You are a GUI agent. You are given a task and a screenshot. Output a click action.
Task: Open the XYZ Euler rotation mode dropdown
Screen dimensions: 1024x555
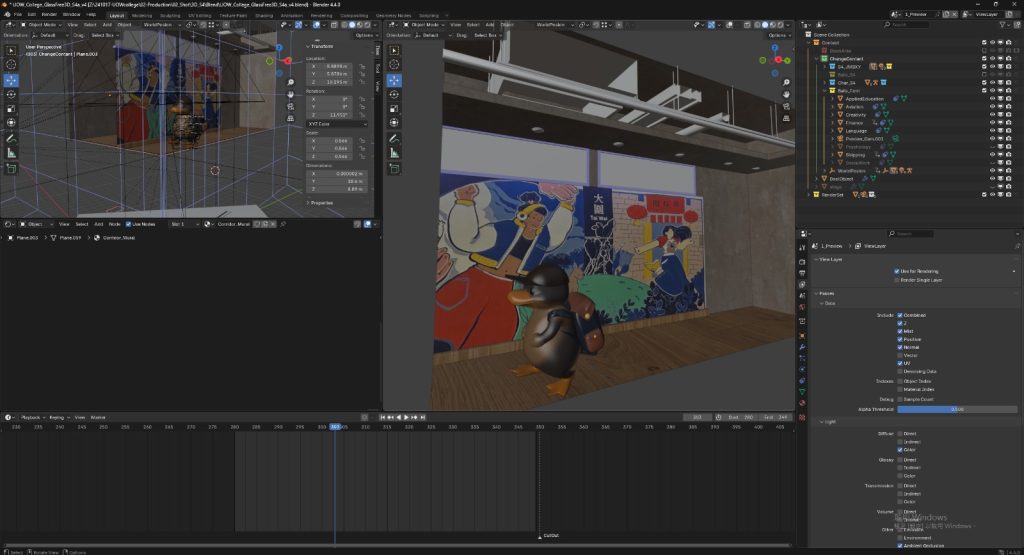click(336, 123)
